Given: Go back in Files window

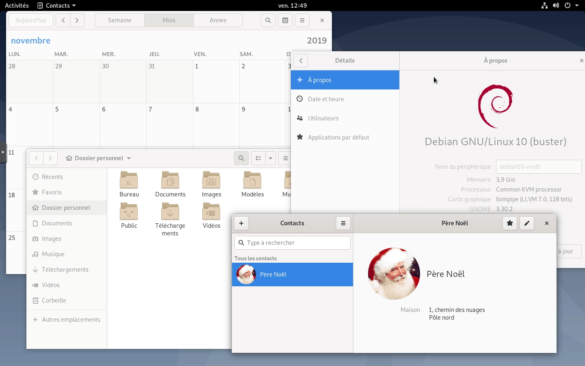Looking at the screenshot, I should (36, 158).
